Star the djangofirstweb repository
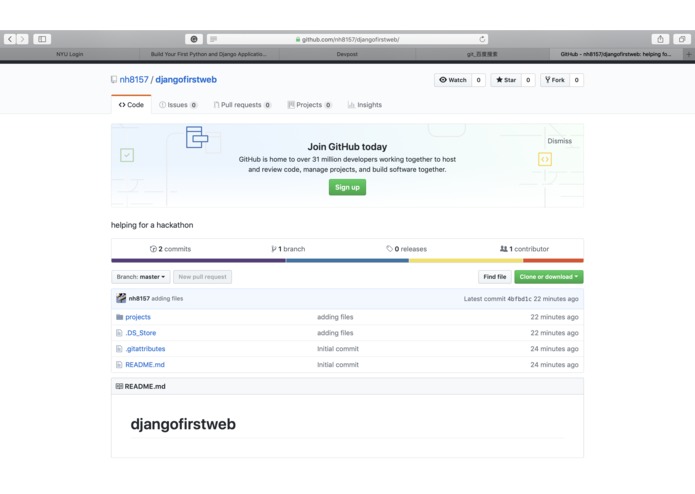 [506, 80]
